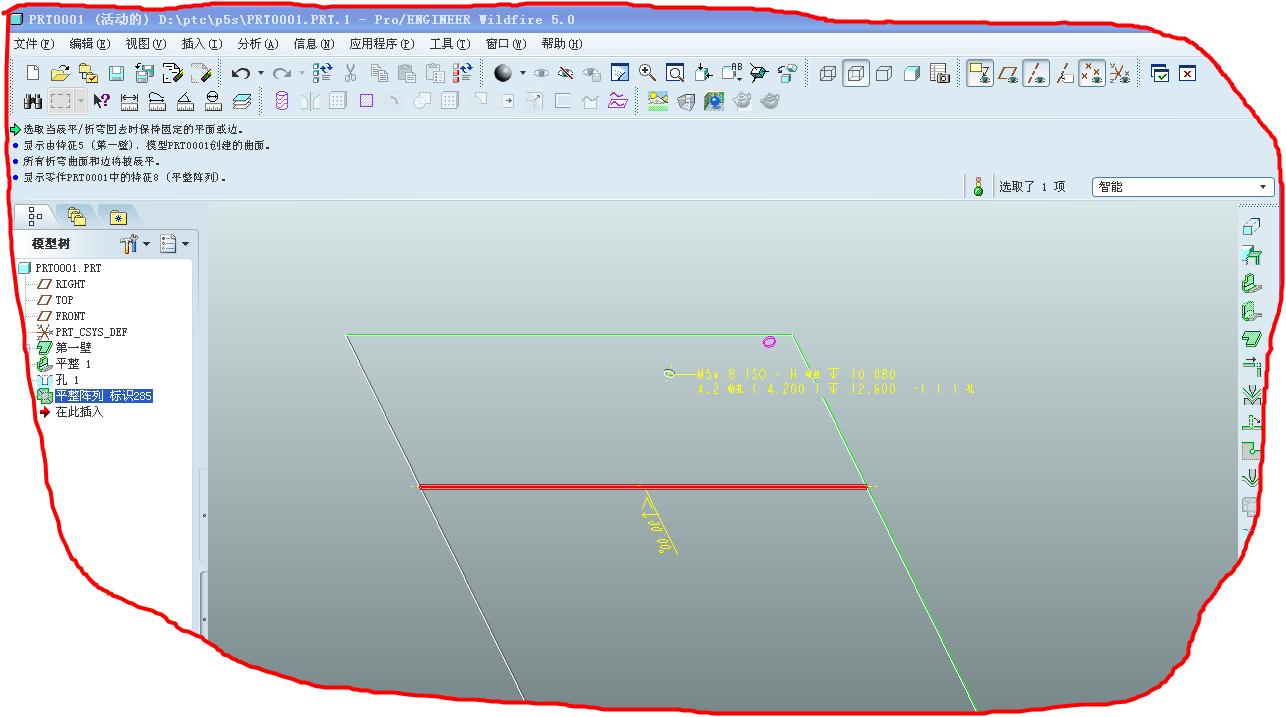Switch to the model tree tab
Viewport: 1286px width, 717px height.
pos(36,216)
